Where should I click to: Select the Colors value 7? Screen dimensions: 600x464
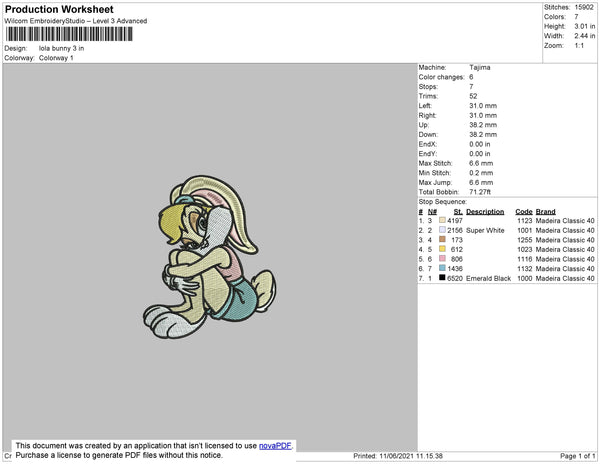pyautogui.click(x=576, y=17)
